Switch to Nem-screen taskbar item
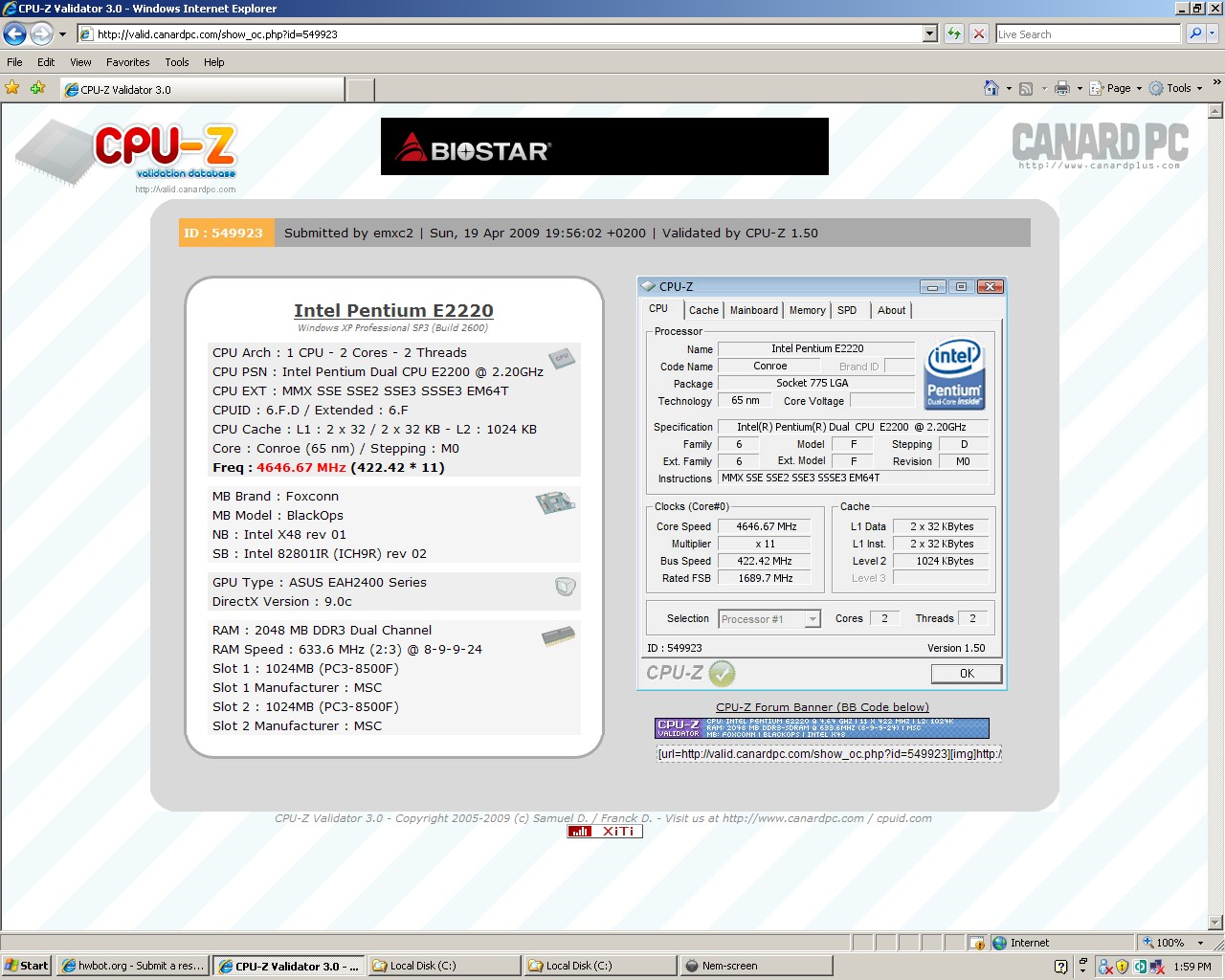Image resolution: width=1225 pixels, height=980 pixels. click(755, 966)
